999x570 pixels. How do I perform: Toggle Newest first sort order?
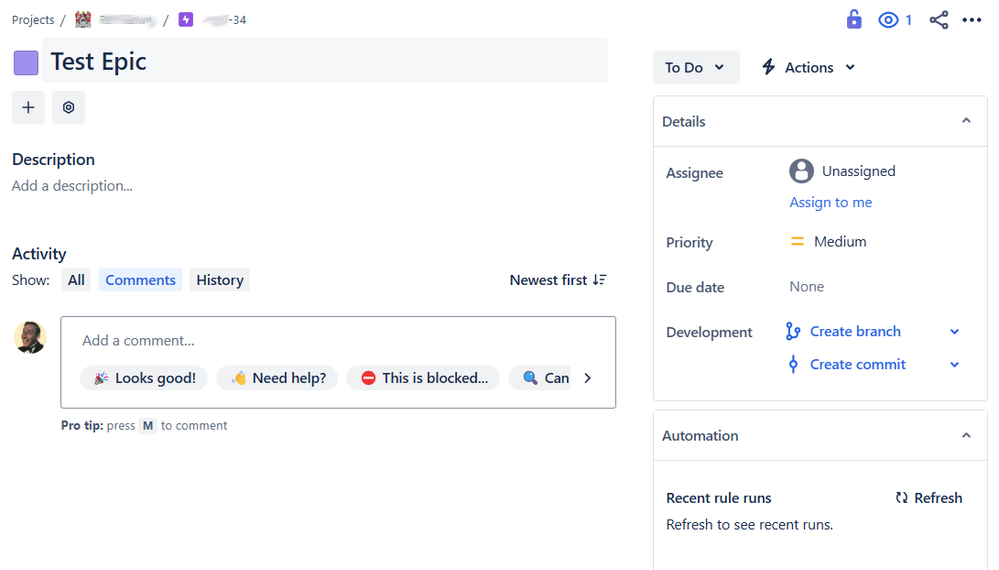558,280
